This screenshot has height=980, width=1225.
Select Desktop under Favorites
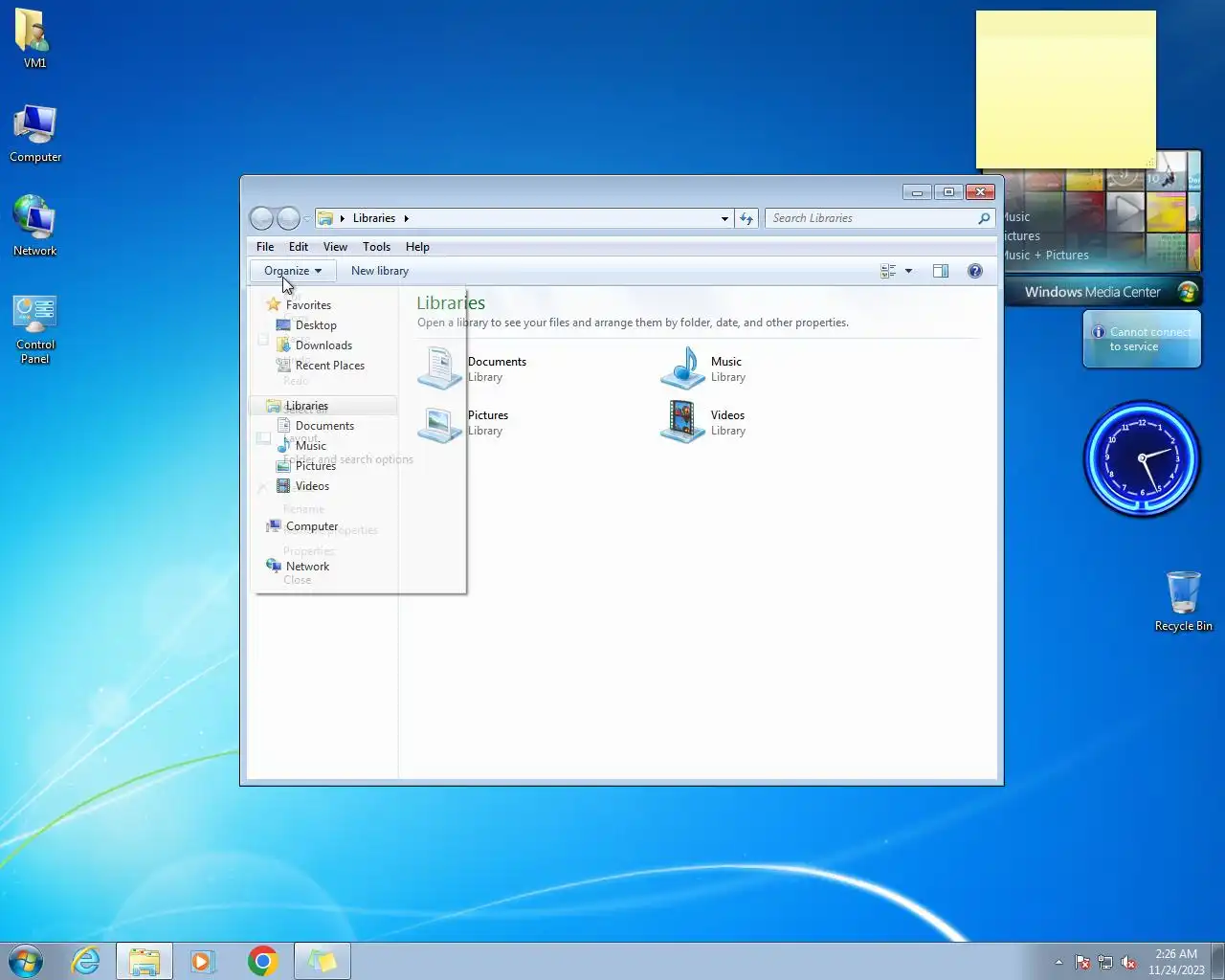316,325
